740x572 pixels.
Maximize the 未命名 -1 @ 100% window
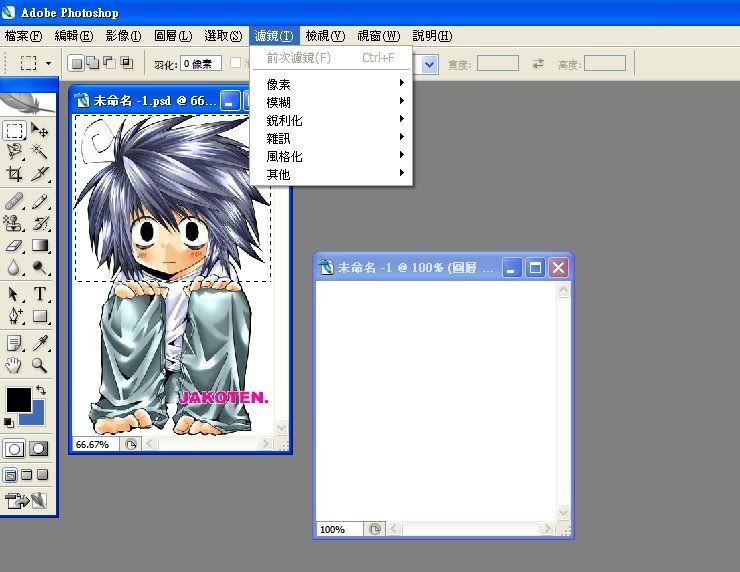pyautogui.click(x=535, y=268)
